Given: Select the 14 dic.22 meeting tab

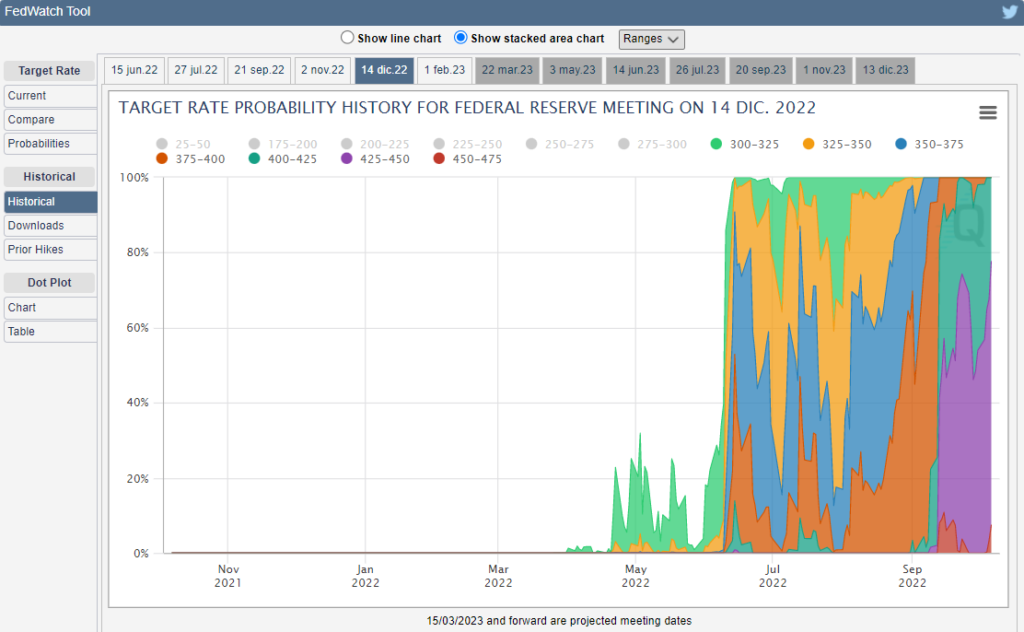Looking at the screenshot, I should (384, 70).
